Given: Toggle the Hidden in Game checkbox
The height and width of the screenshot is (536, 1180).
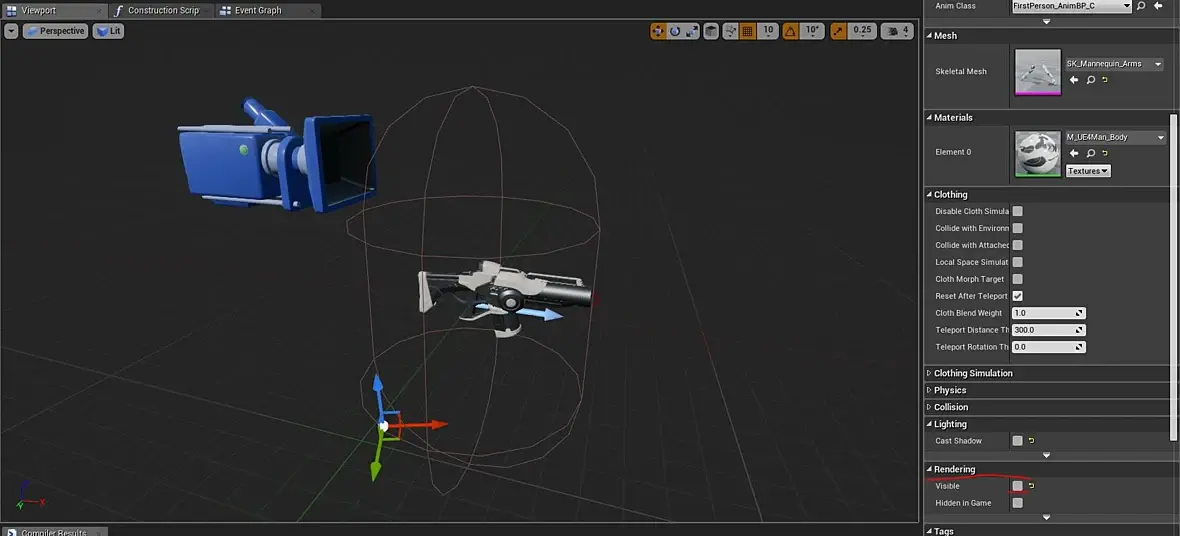Looking at the screenshot, I should tap(1017, 503).
